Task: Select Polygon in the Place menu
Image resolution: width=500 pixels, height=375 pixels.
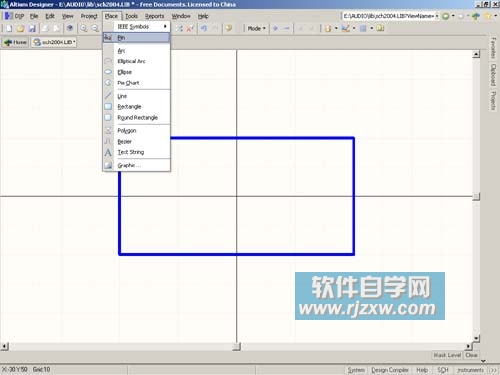Action: click(x=136, y=130)
